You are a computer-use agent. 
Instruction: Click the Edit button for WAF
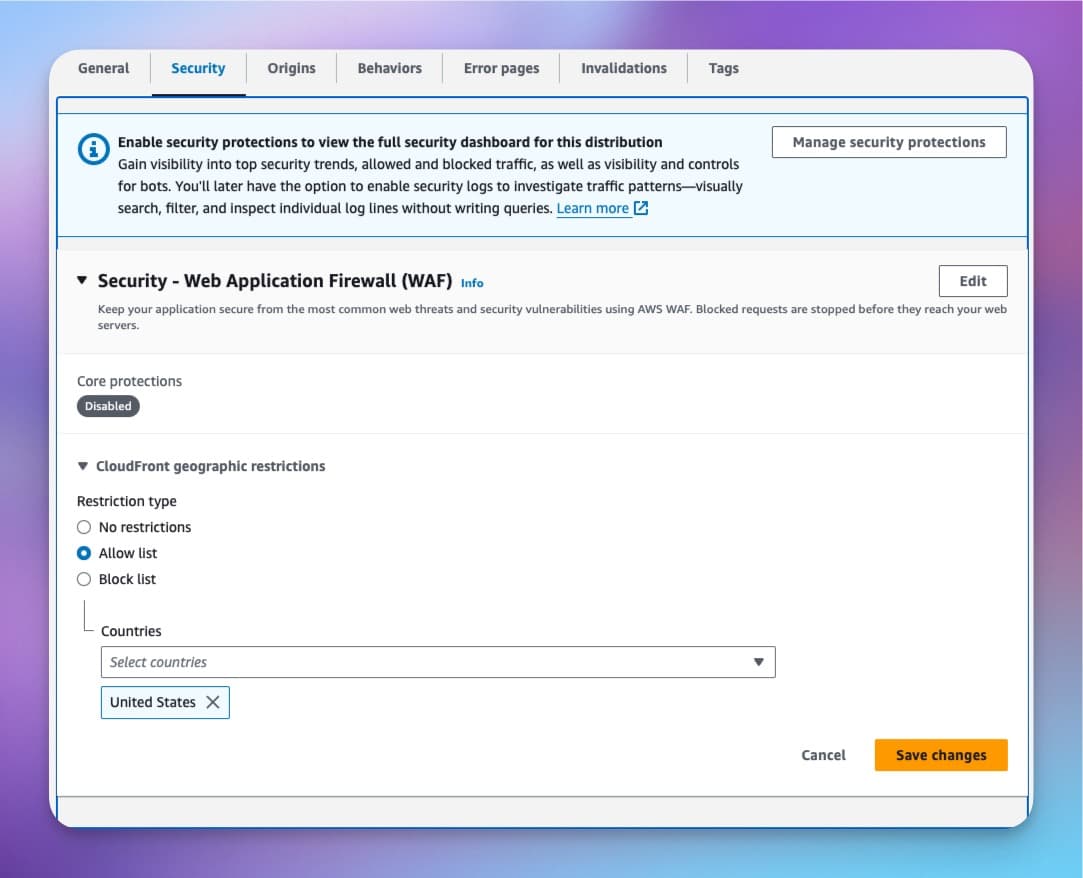972,281
